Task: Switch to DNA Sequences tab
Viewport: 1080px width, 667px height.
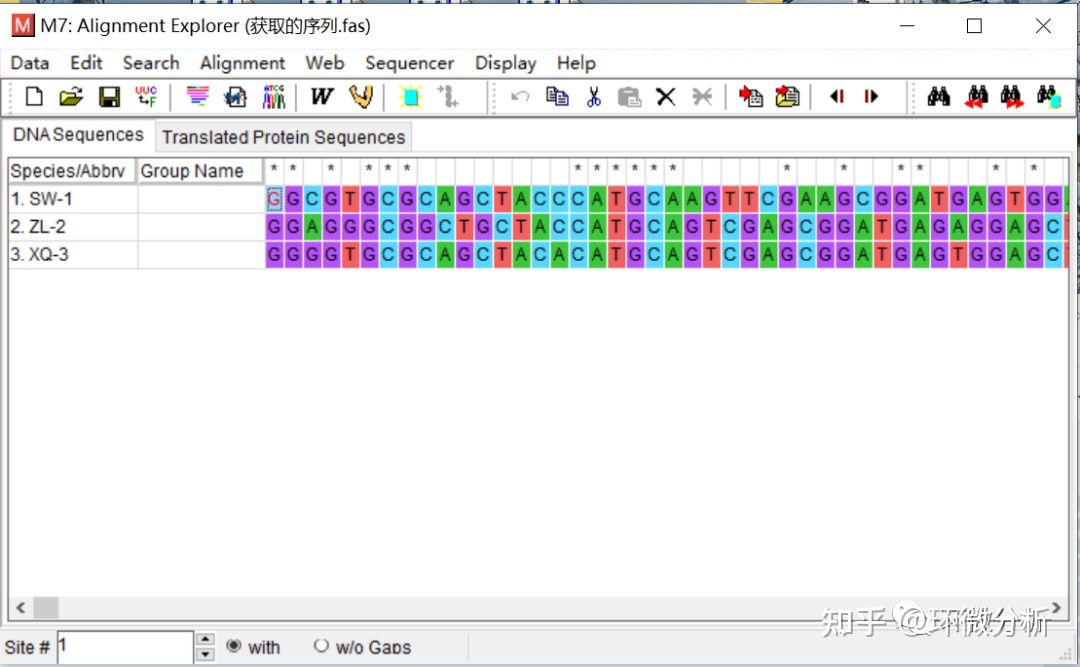Action: point(79,135)
